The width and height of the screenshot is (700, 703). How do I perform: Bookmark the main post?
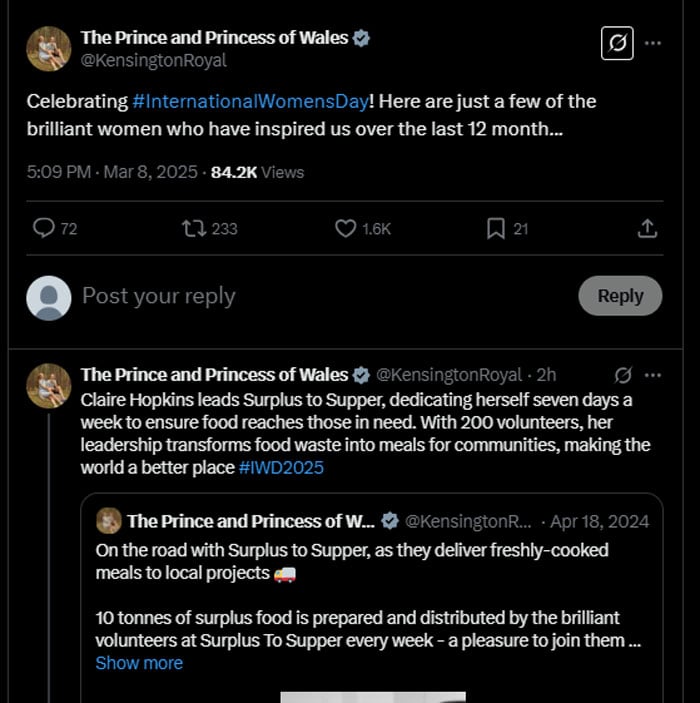point(495,229)
